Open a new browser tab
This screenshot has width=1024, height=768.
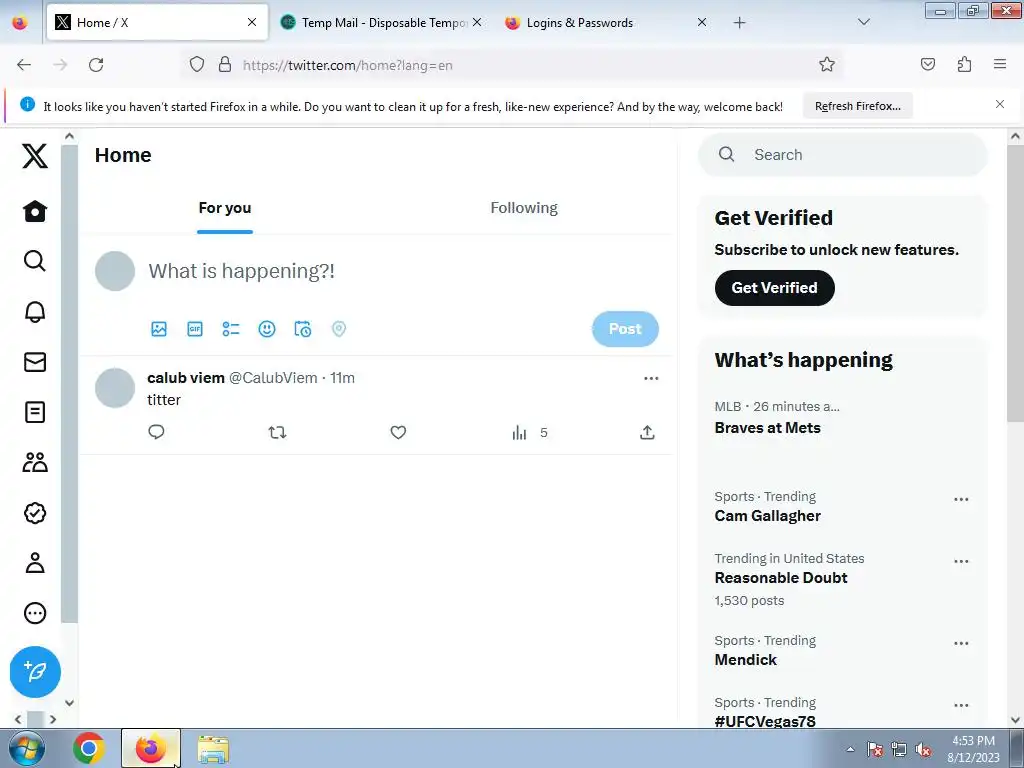(x=739, y=23)
